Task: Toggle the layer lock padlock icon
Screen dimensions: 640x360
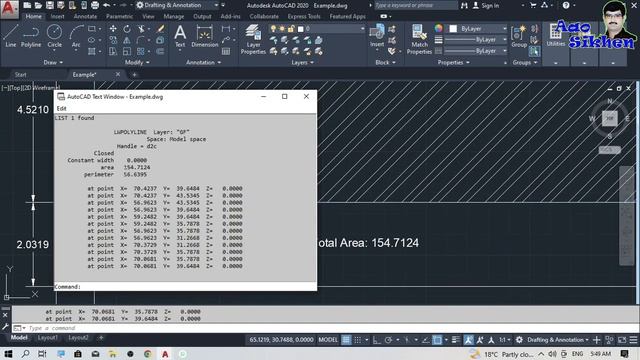Action: [x=291, y=29]
